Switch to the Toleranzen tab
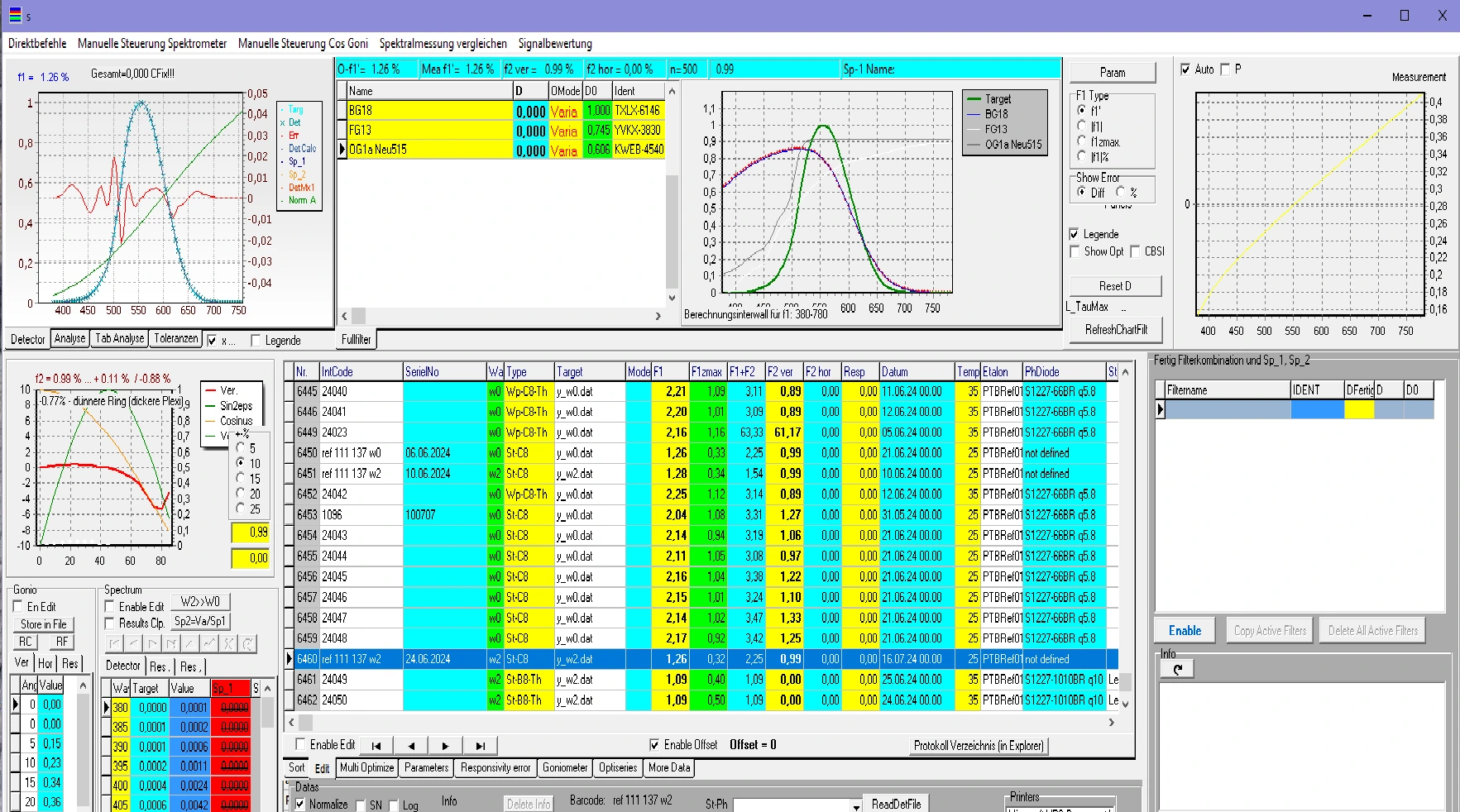 [176, 338]
